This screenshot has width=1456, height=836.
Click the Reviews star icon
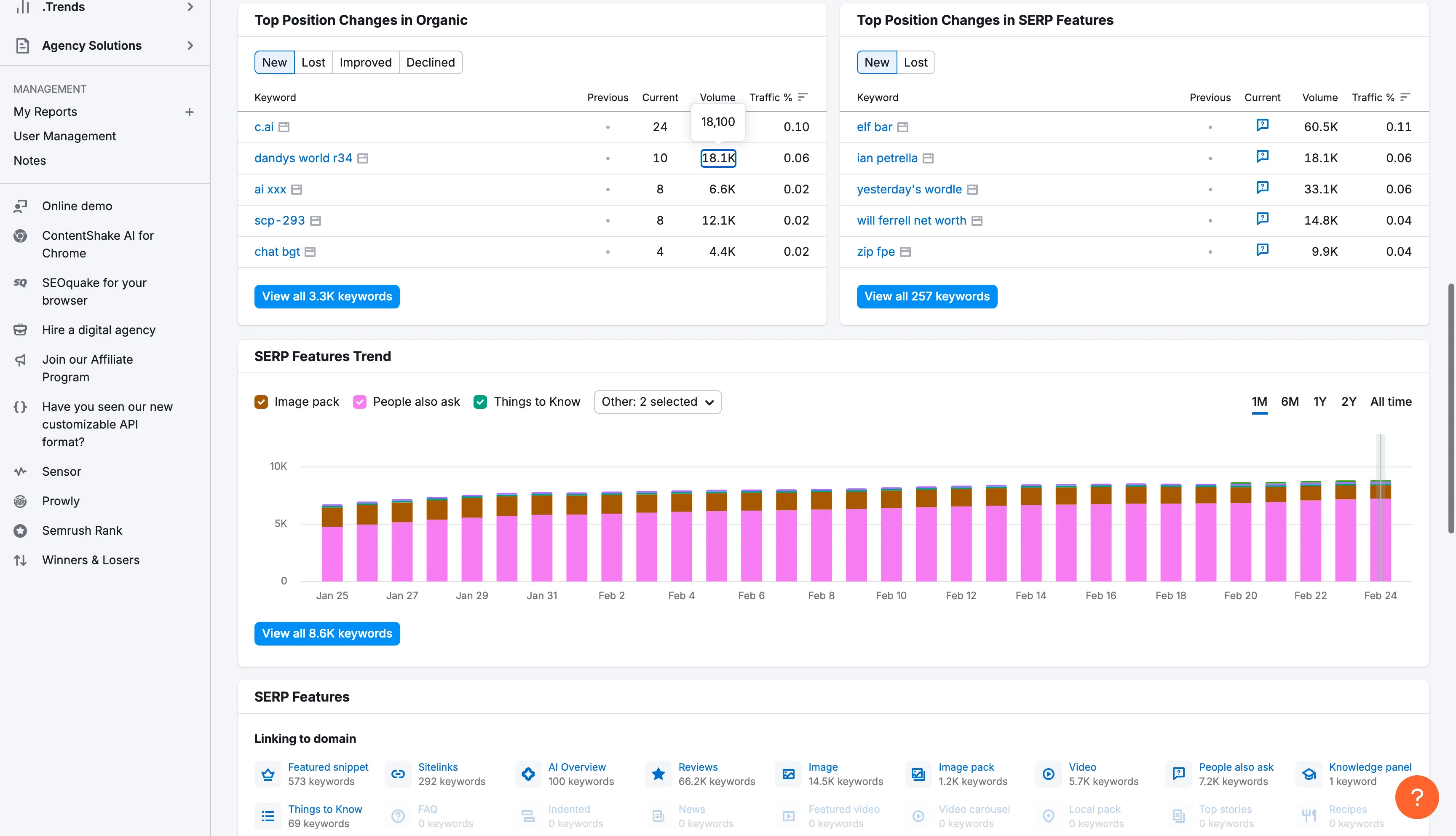[x=659, y=774]
